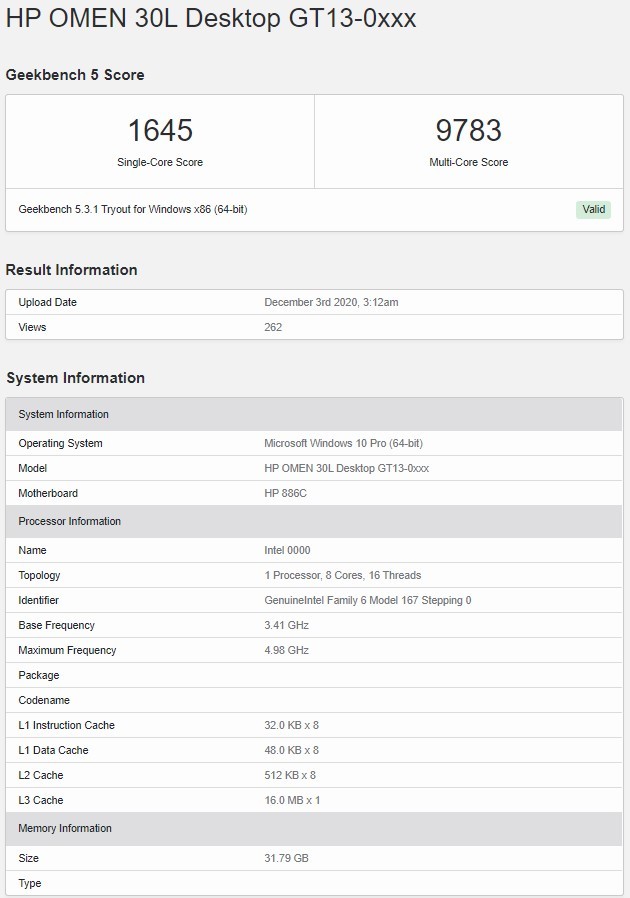
Task: Select the Result Information heading
Action: coord(72,270)
